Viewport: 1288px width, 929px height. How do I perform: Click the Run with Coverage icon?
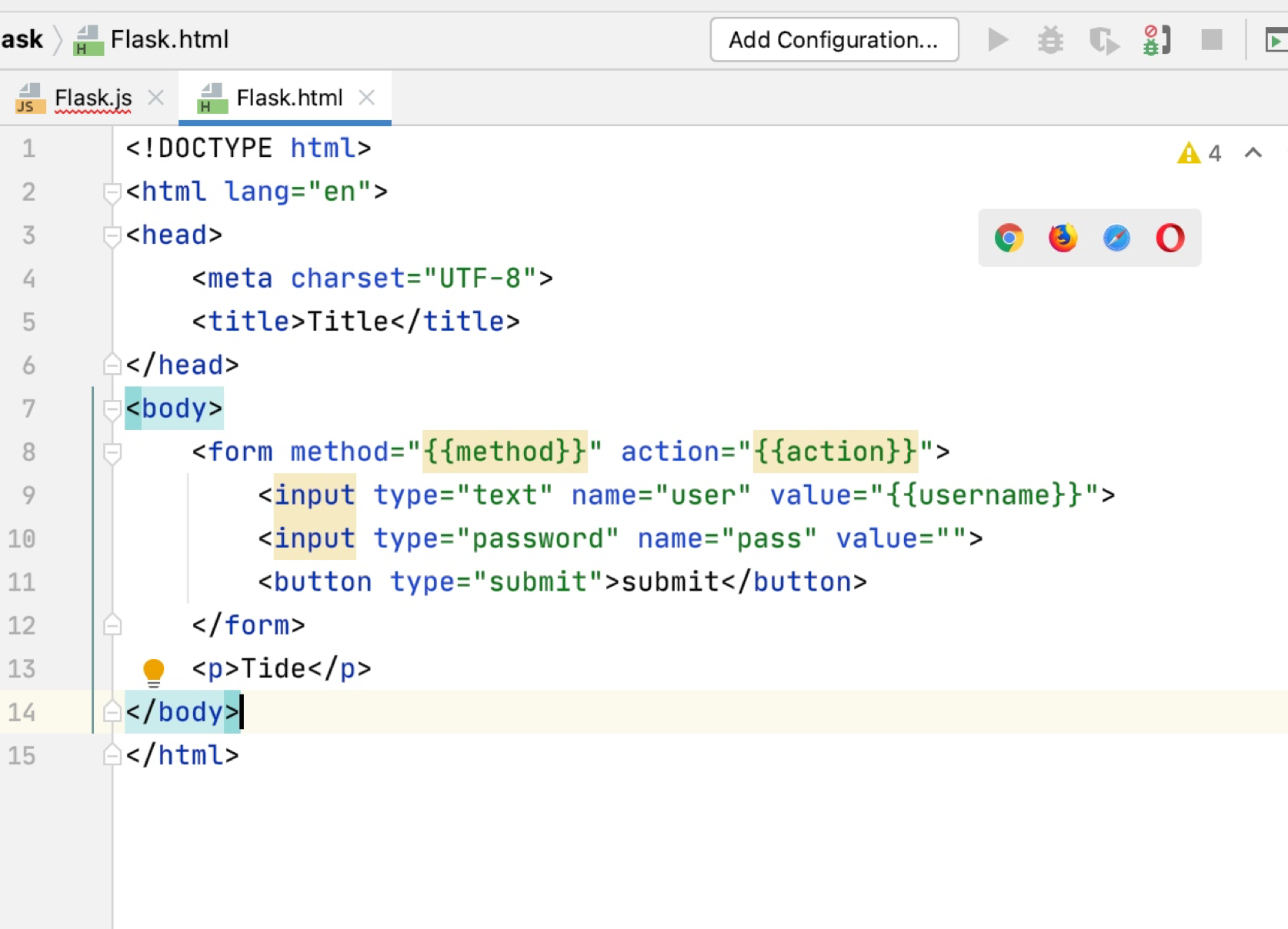(x=1104, y=39)
